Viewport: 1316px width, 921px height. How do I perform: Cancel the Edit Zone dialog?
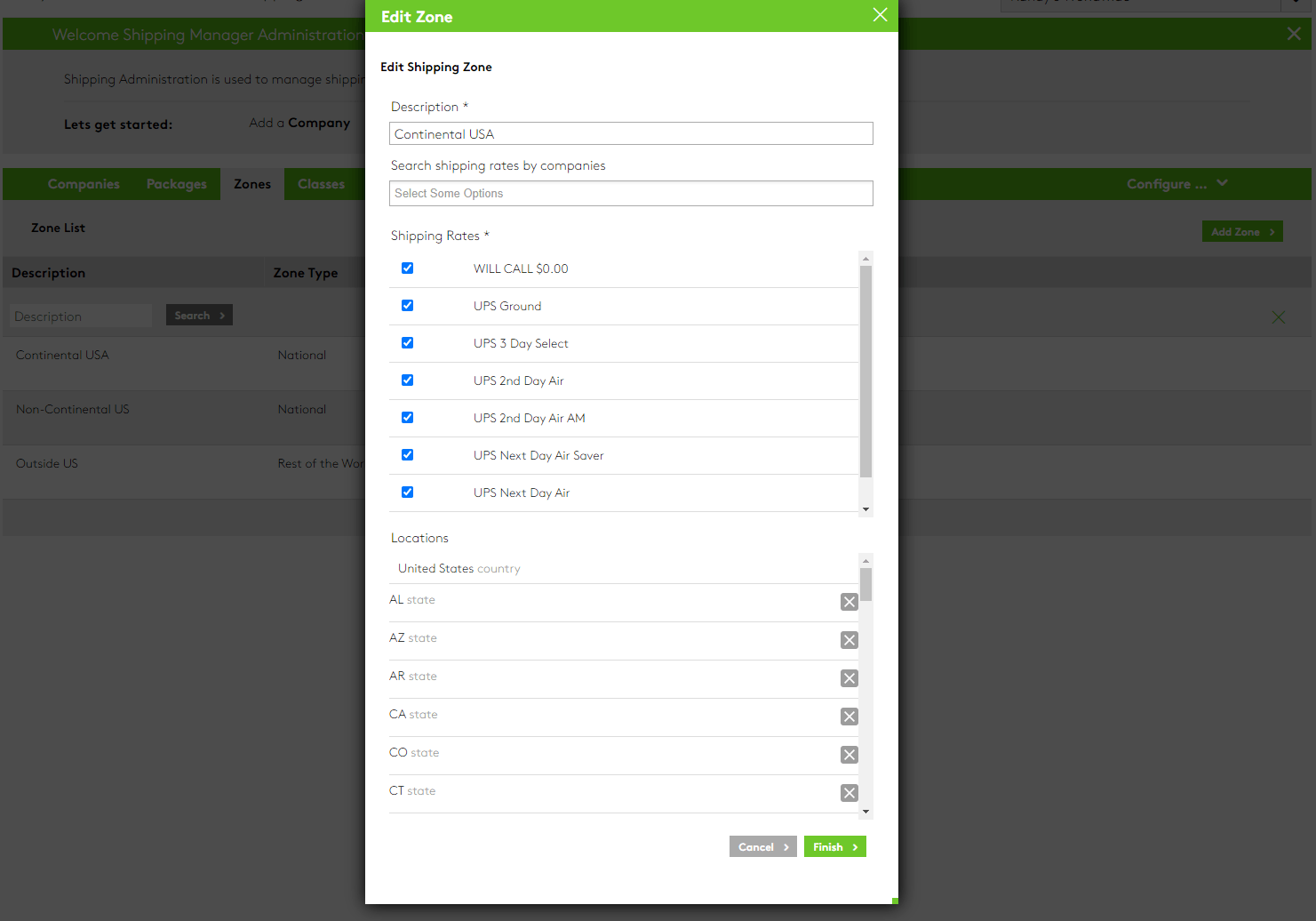coord(762,846)
